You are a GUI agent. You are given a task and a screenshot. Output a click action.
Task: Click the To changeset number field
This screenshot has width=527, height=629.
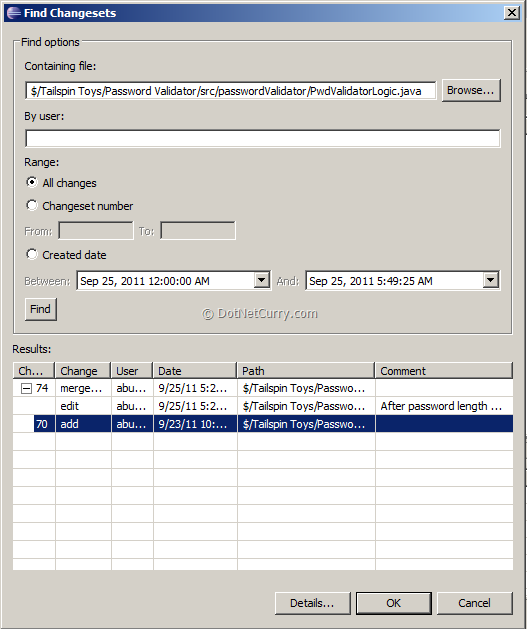point(198,231)
